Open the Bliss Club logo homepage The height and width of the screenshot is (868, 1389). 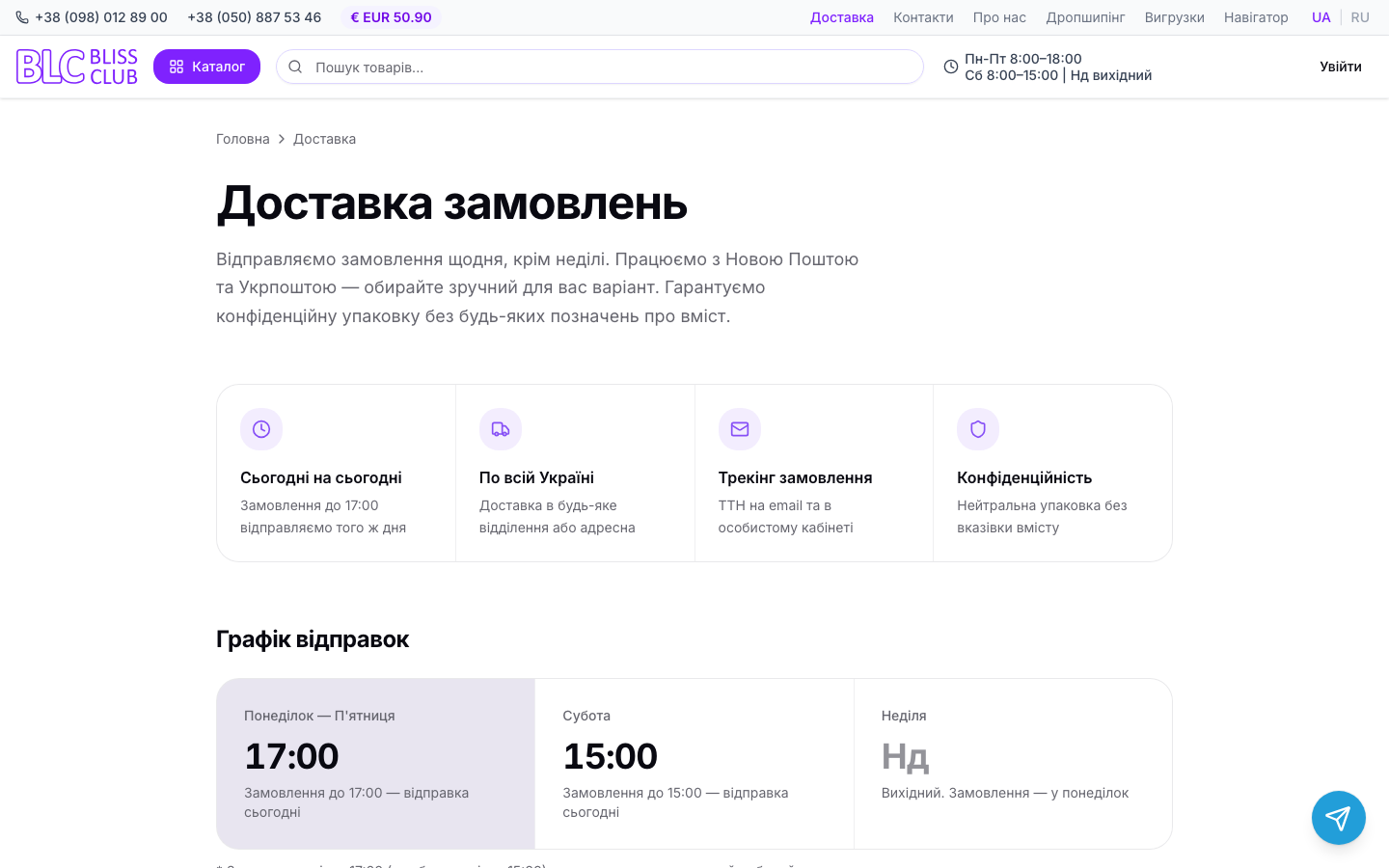coord(77,67)
